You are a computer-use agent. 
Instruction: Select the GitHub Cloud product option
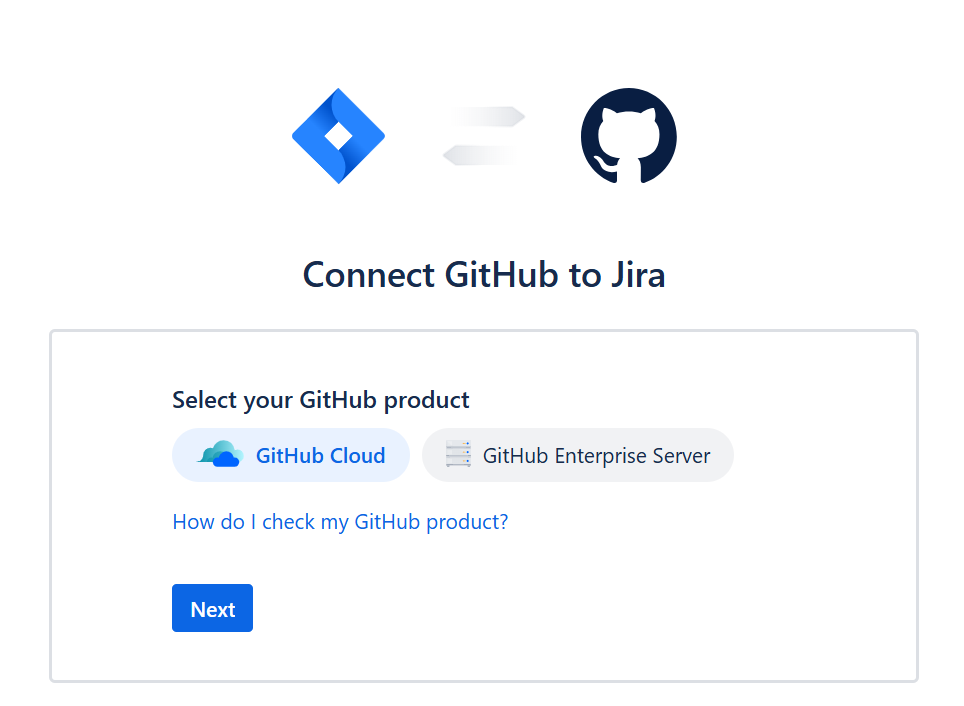291,455
